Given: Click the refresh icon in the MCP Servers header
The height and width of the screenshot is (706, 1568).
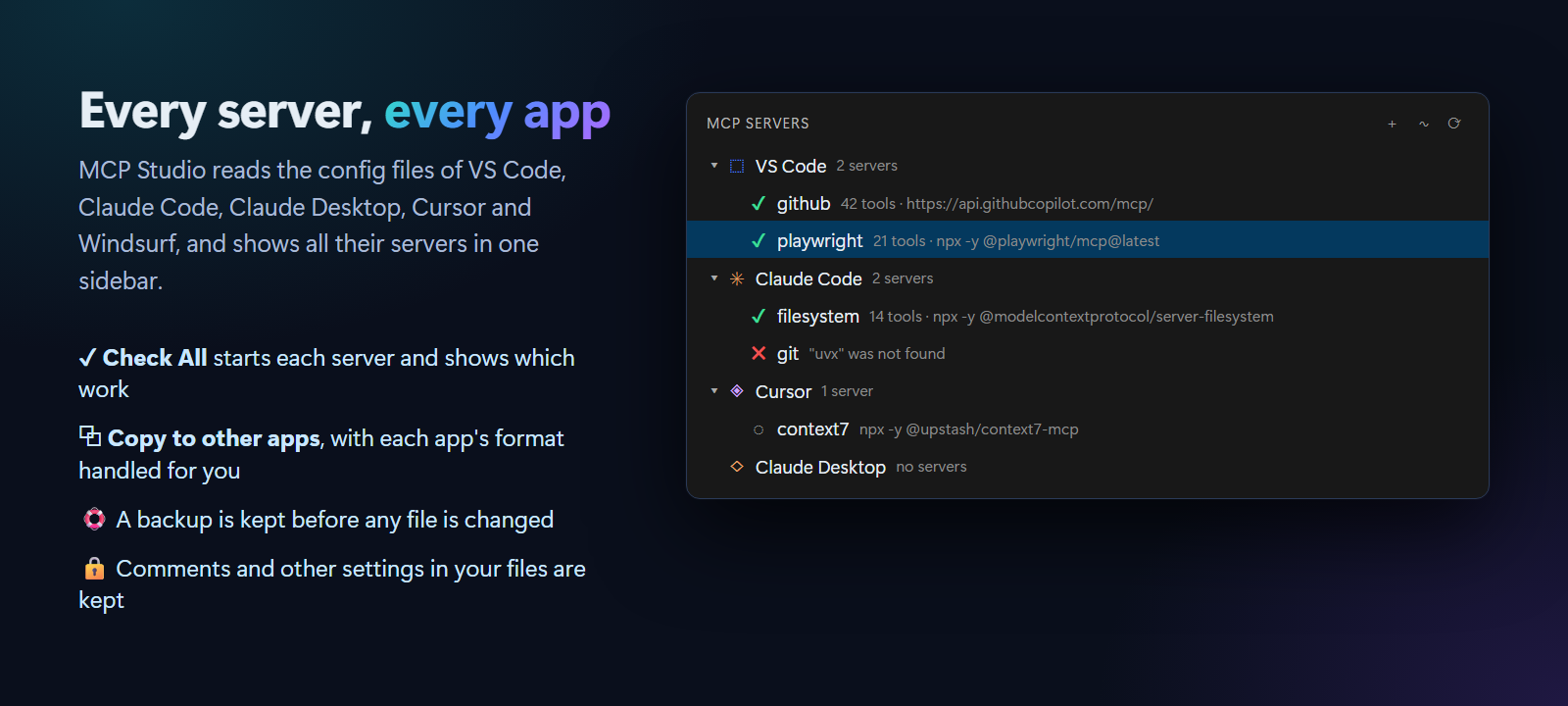Looking at the screenshot, I should click(1454, 124).
